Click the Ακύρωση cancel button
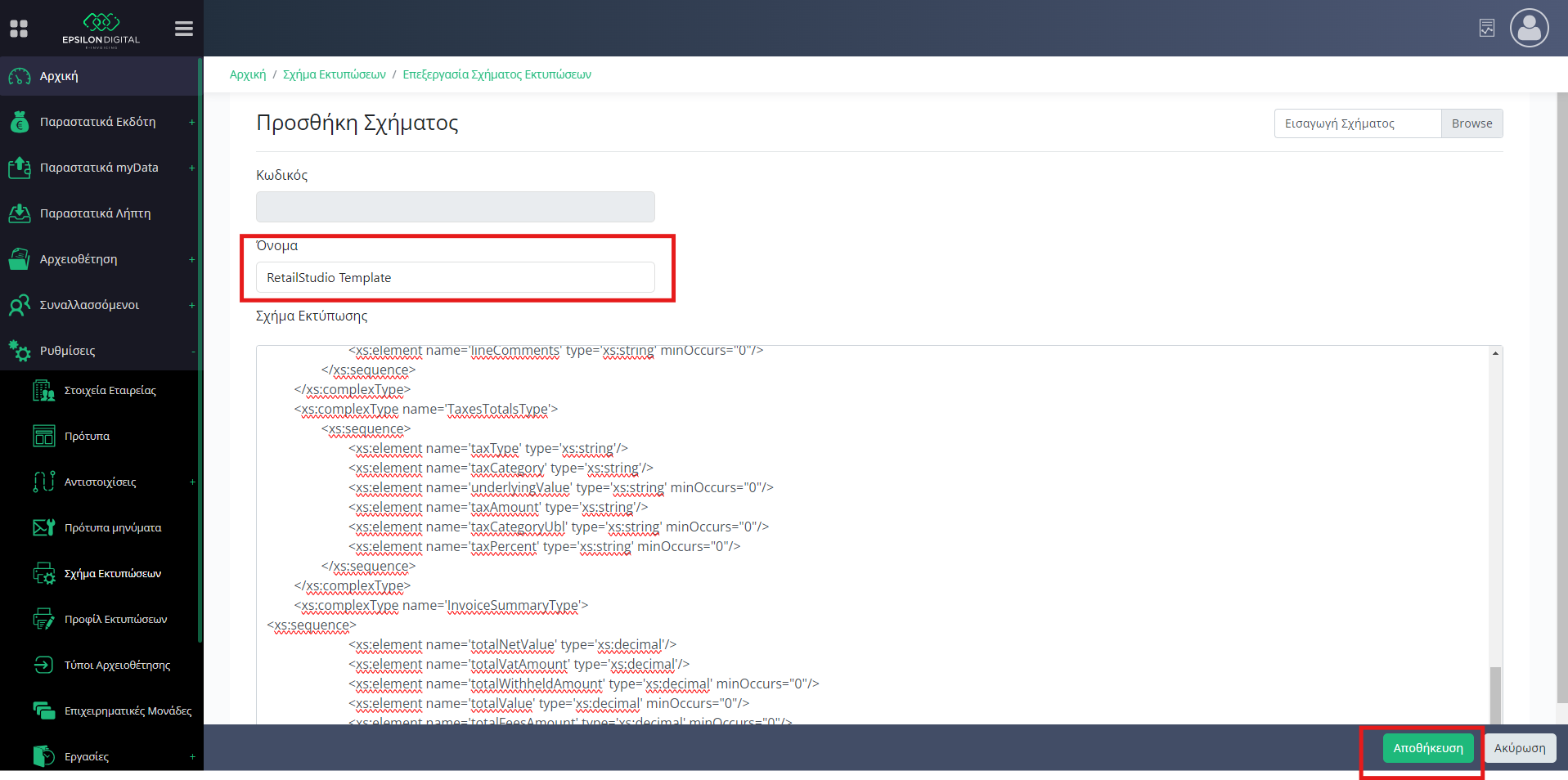The width and height of the screenshot is (1568, 780). (x=1520, y=748)
